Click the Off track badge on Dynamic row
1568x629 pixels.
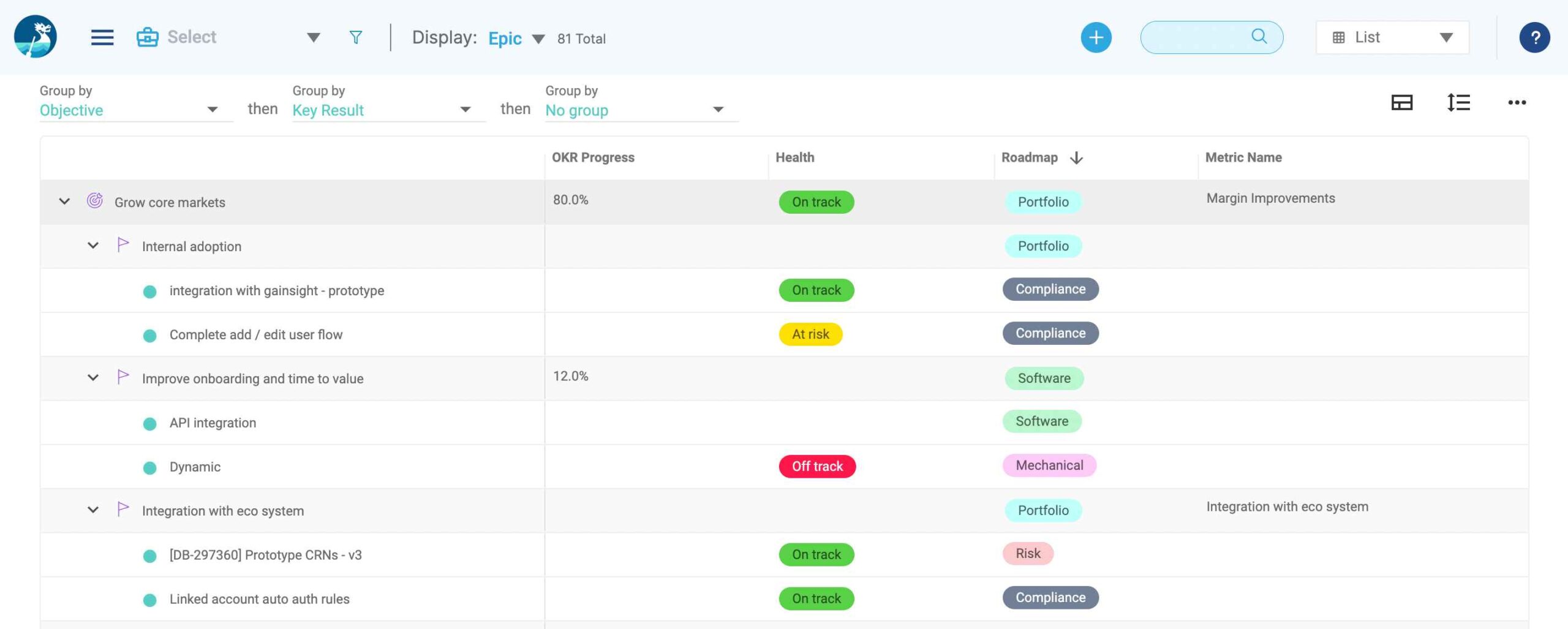click(x=817, y=467)
